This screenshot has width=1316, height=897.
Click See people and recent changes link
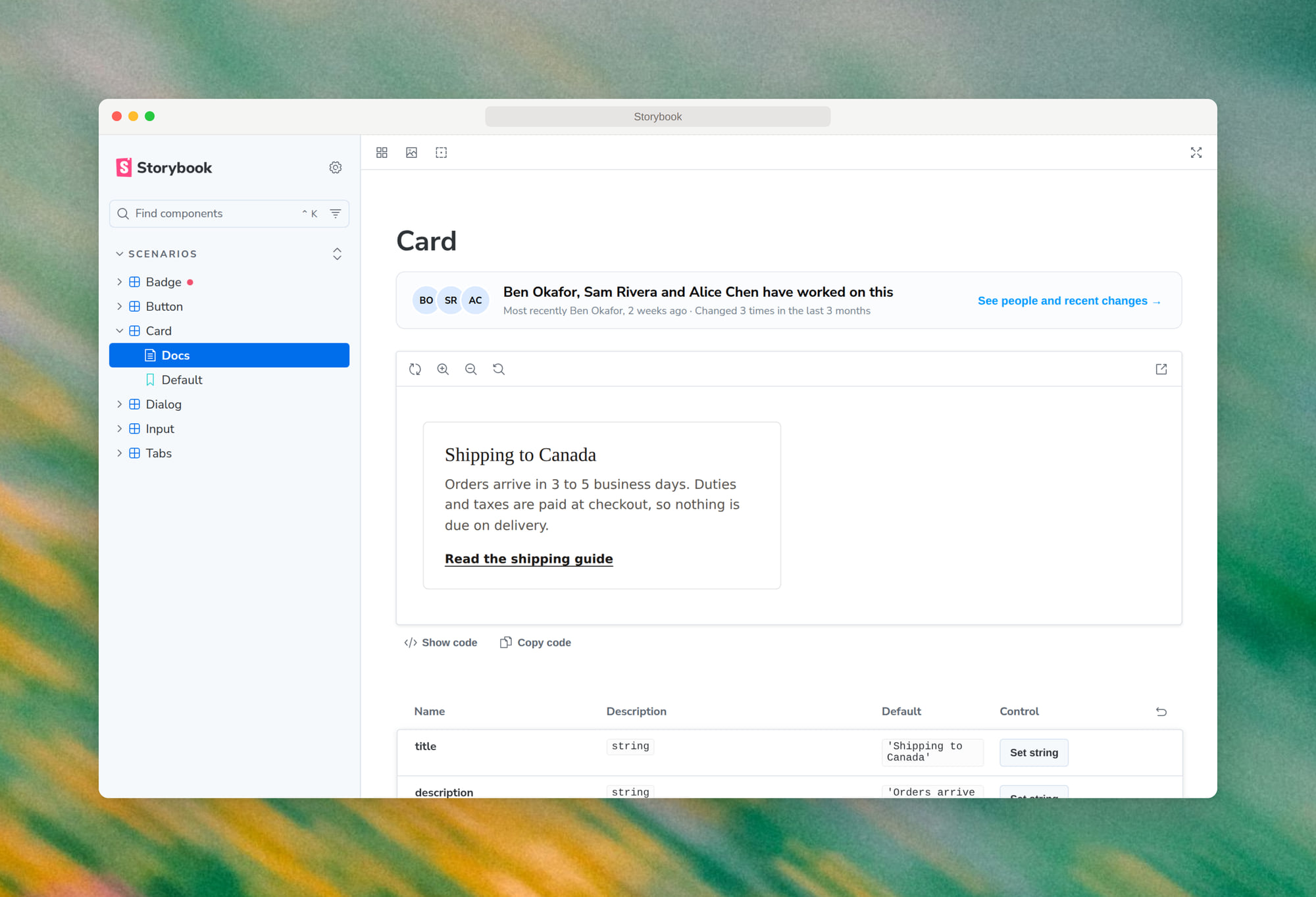click(x=1069, y=301)
